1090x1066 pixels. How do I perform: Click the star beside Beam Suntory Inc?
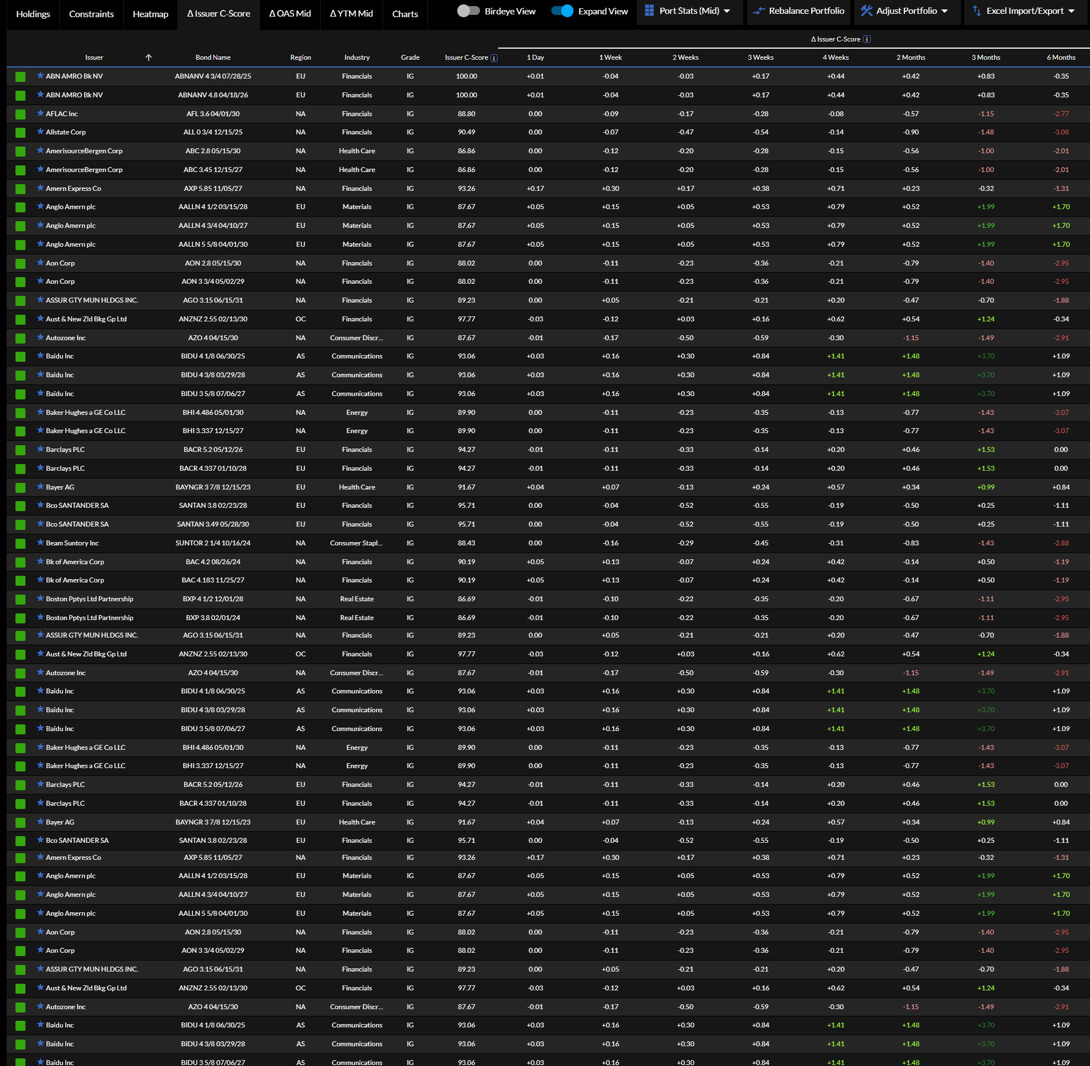41,543
